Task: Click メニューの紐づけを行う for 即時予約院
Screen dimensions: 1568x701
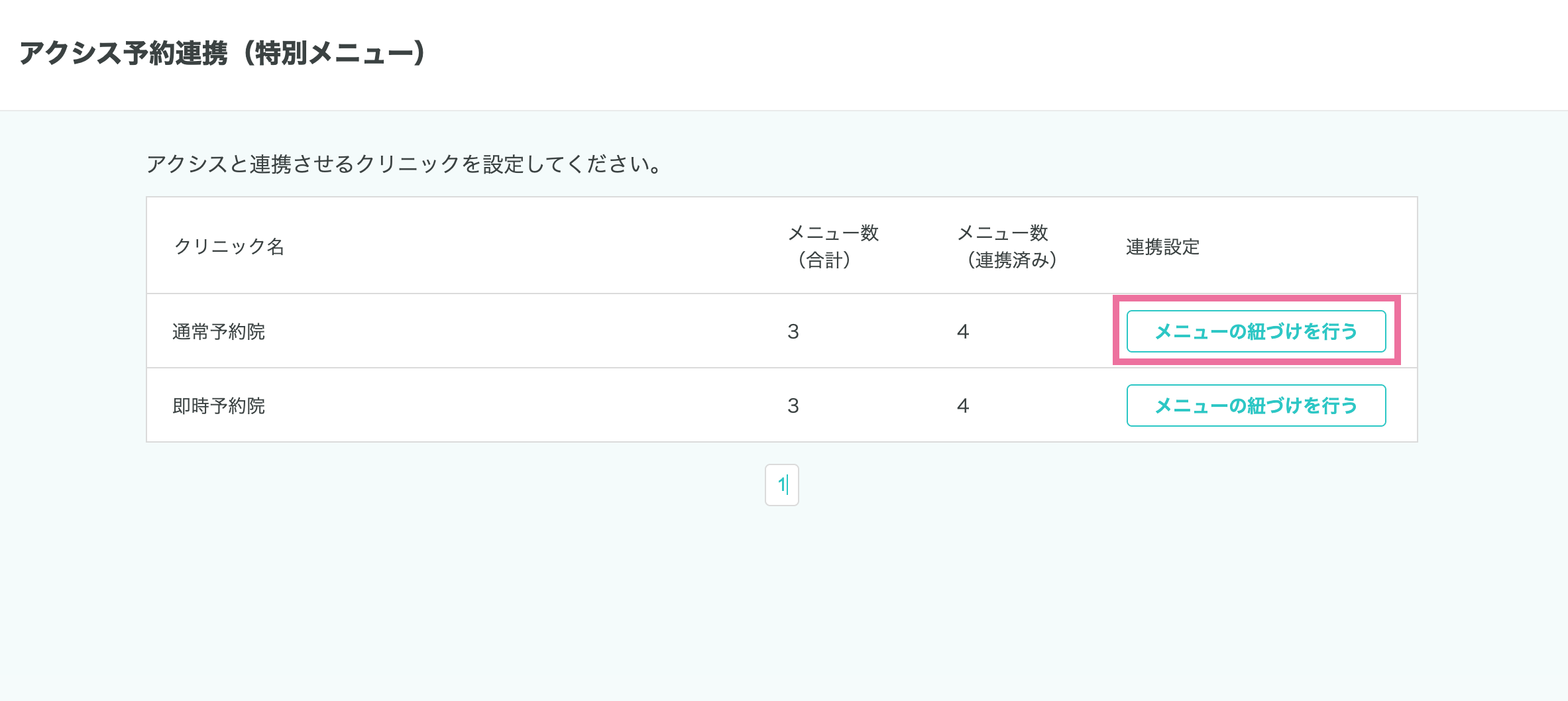Action: [x=1256, y=405]
